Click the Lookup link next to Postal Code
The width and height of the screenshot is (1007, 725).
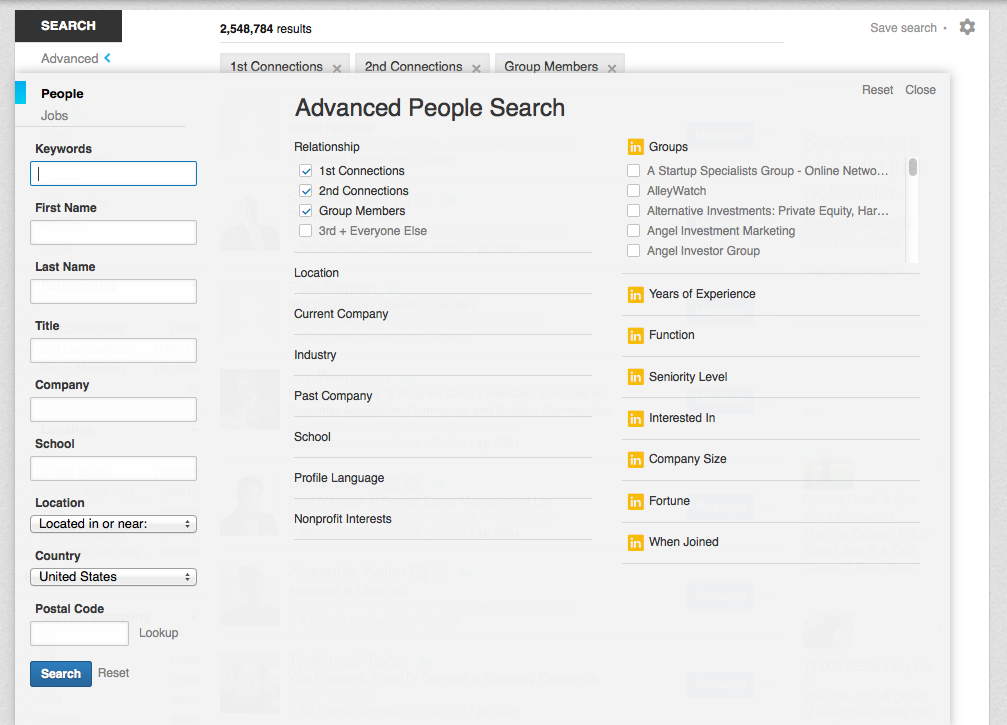point(158,633)
